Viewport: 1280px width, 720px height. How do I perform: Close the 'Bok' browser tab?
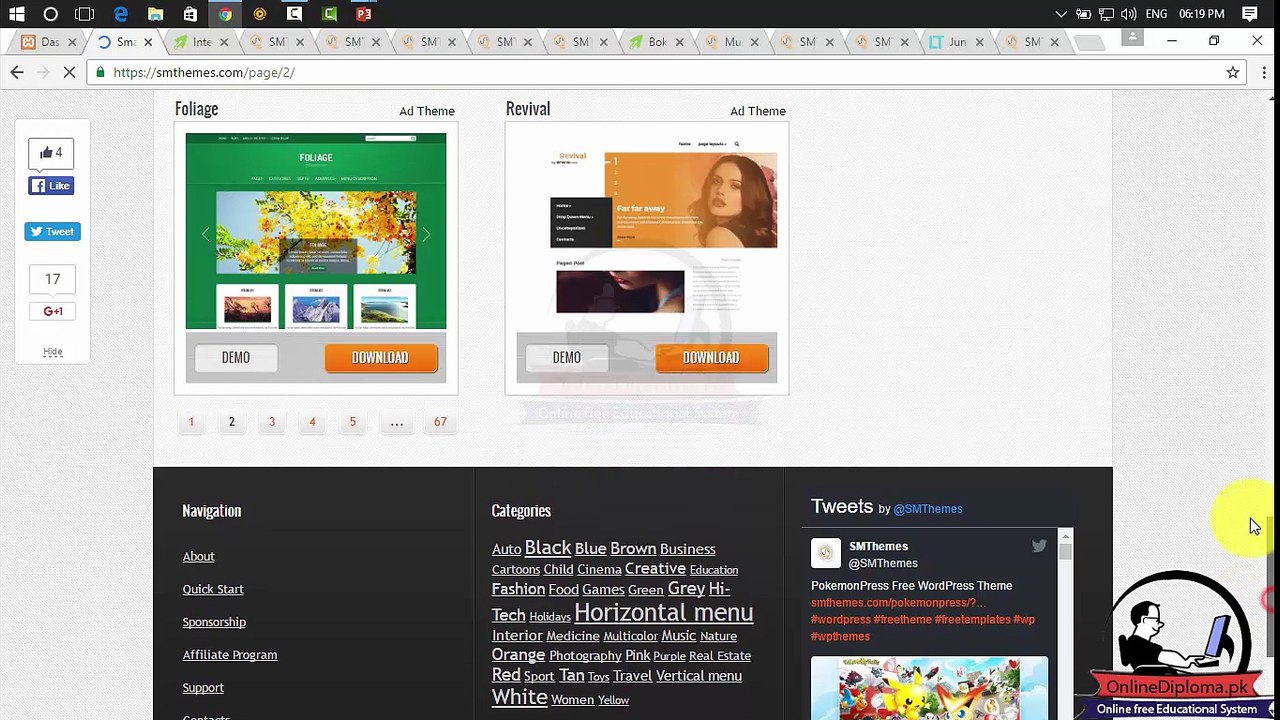679,42
